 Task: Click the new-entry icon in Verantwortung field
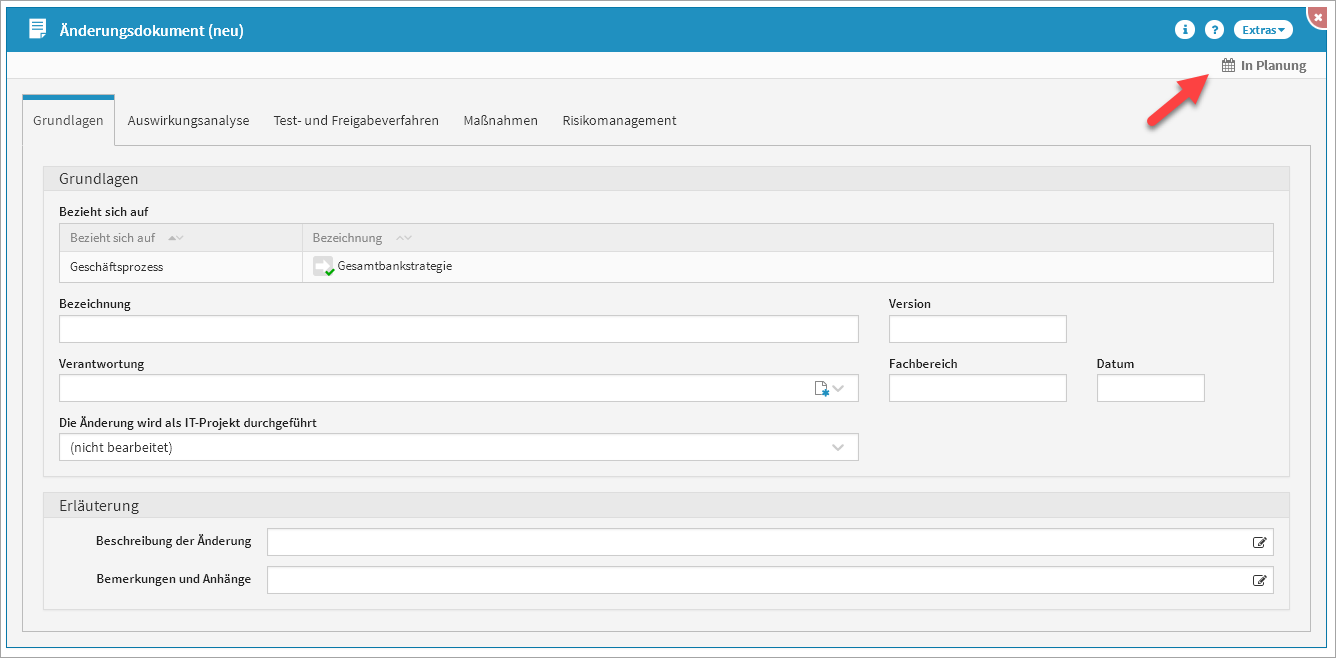[821, 389]
